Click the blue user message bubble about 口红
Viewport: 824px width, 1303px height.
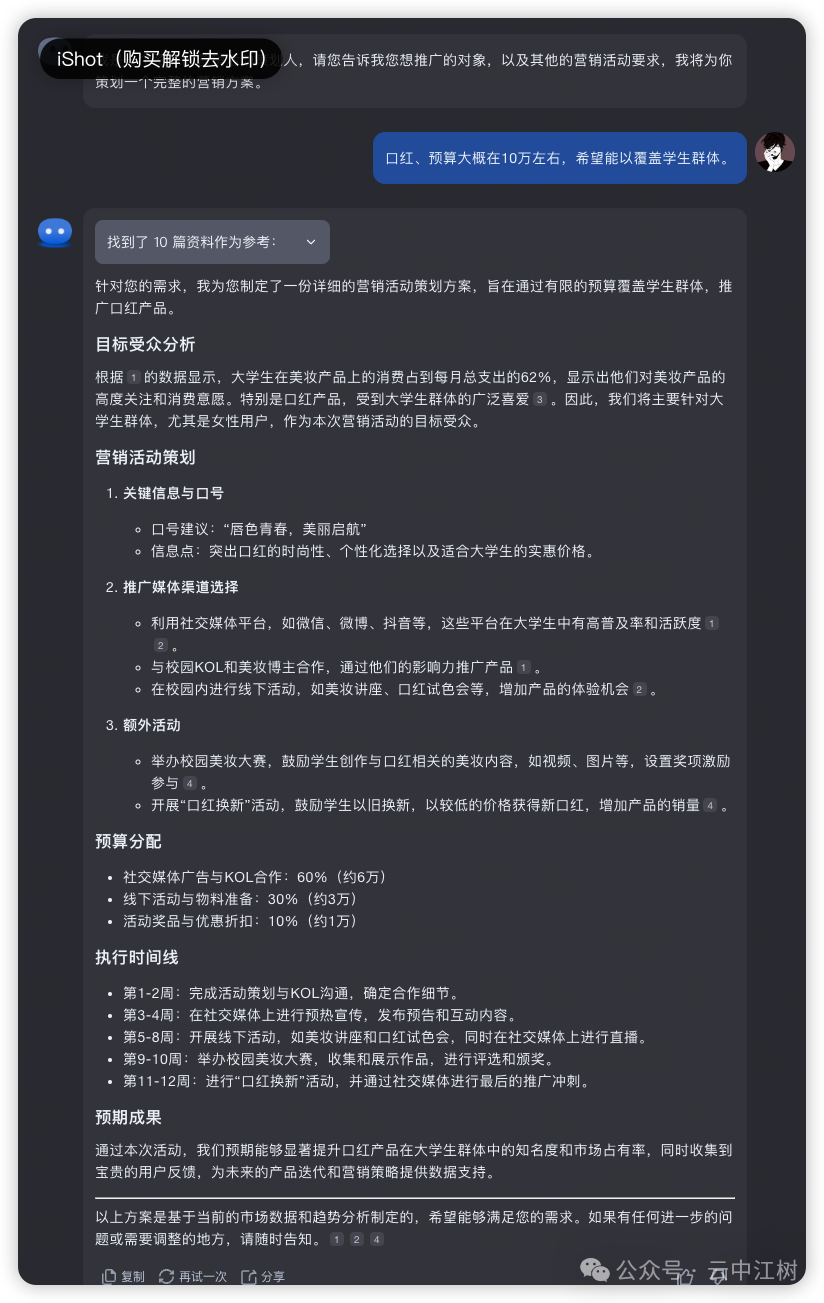pos(560,158)
